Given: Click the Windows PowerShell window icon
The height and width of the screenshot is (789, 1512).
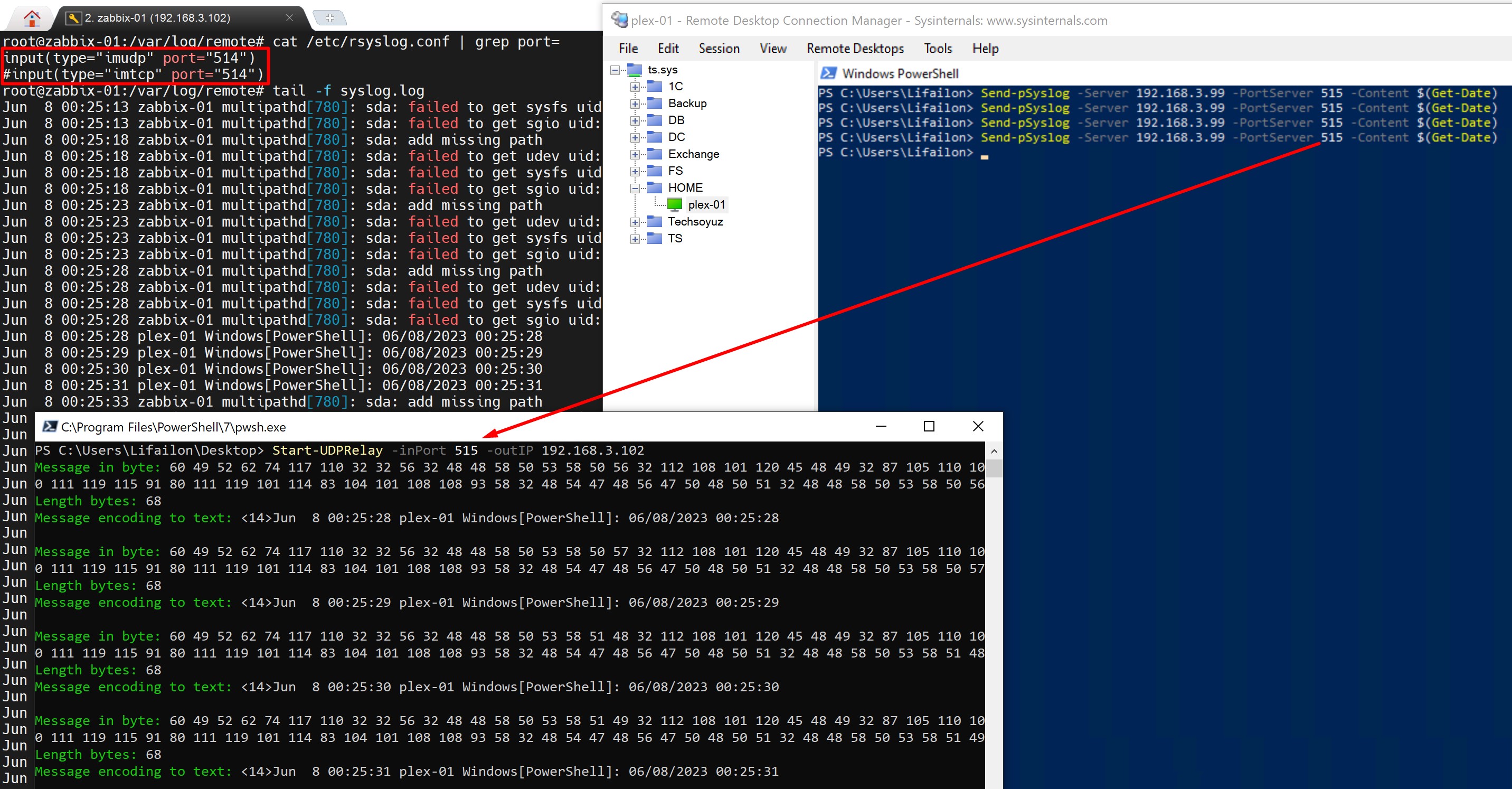Looking at the screenshot, I should click(828, 73).
